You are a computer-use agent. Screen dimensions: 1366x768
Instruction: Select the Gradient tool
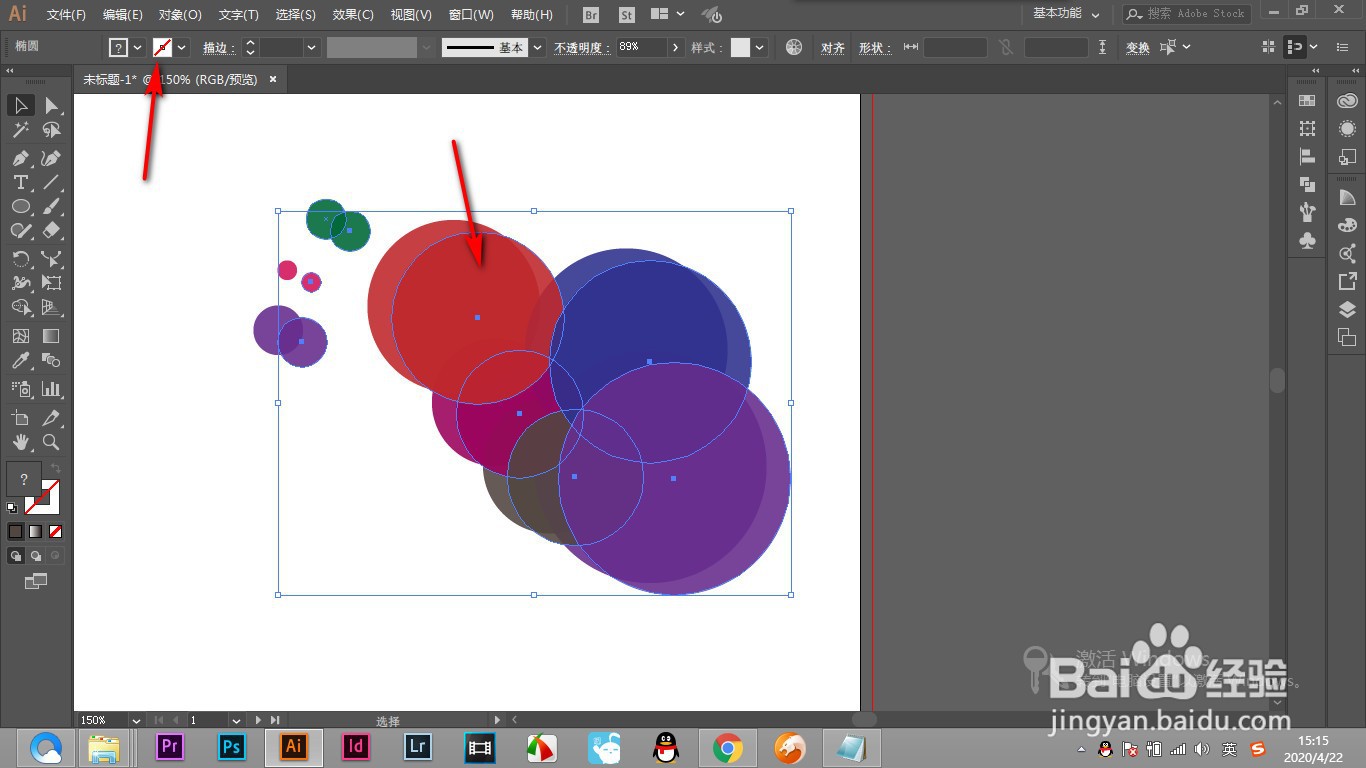51,336
